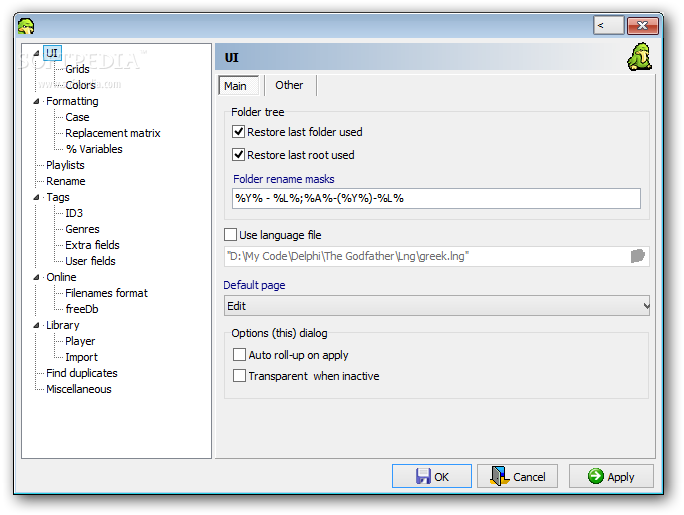Open the freeDb options page
Image resolution: width=684 pixels, height=515 pixels.
(82, 309)
